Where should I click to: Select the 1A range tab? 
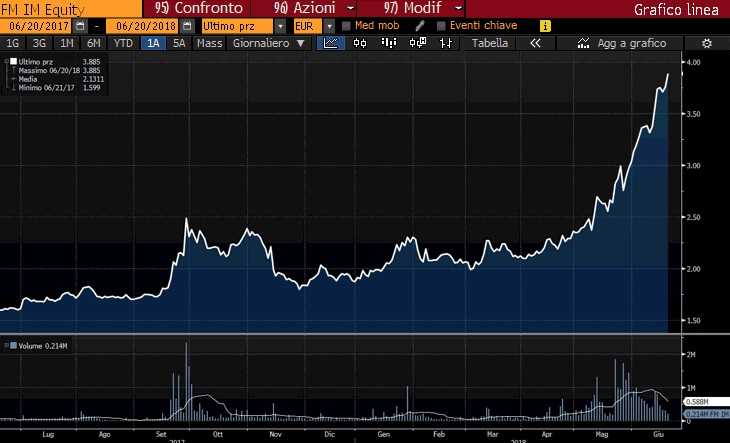pos(153,43)
